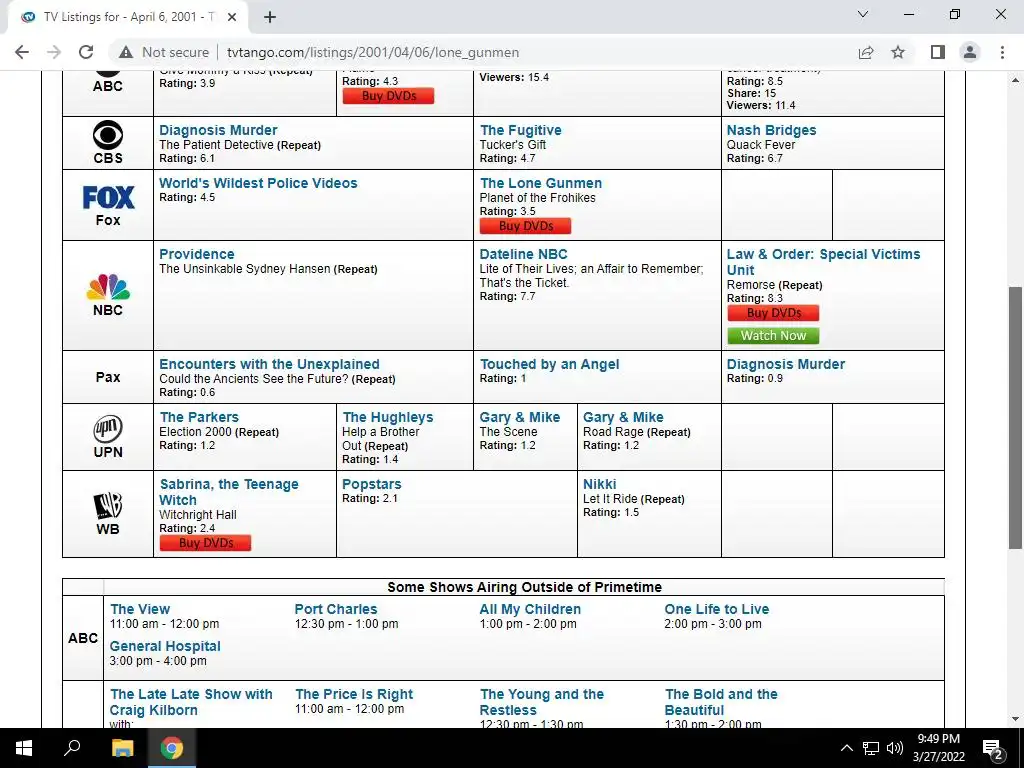Open the Providence show link
The width and height of the screenshot is (1024, 768).
197,254
